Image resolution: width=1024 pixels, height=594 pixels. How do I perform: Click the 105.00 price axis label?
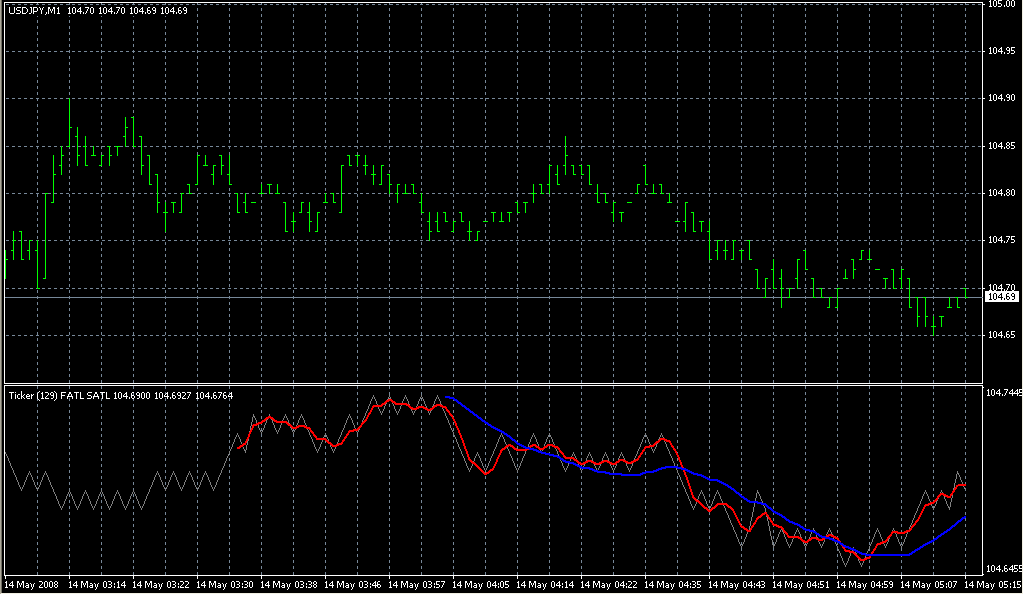tap(1001, 5)
